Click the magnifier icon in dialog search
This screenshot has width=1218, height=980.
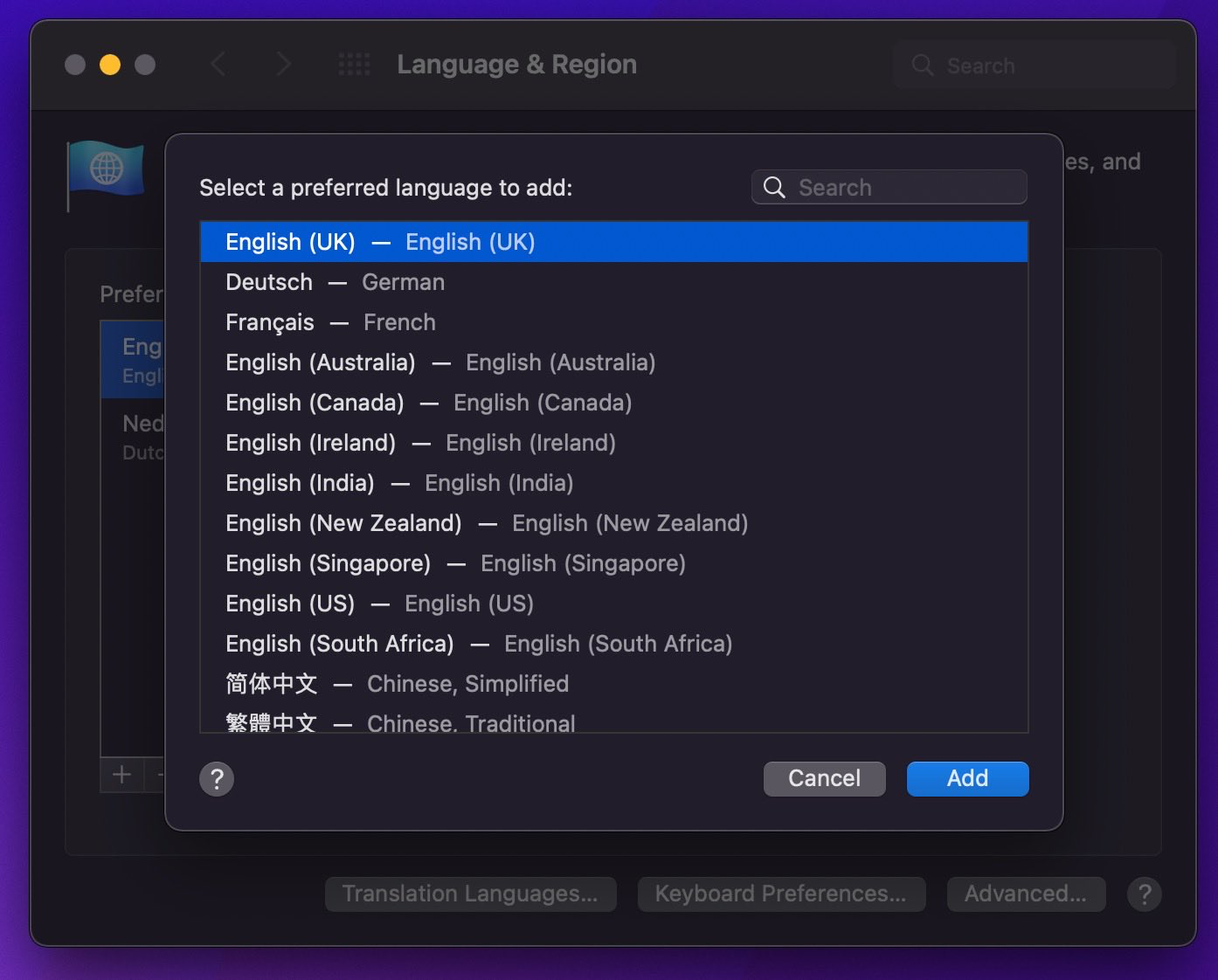(x=774, y=188)
